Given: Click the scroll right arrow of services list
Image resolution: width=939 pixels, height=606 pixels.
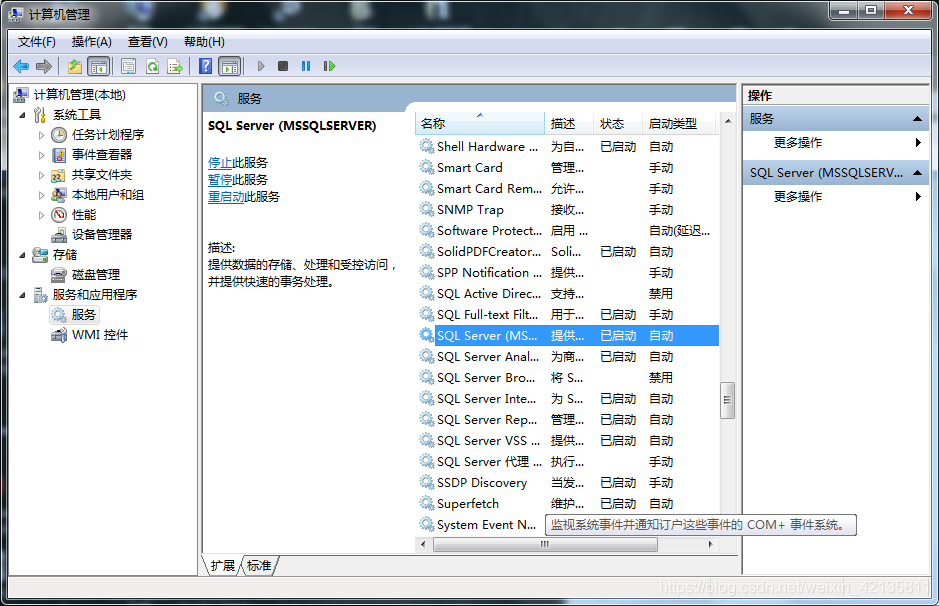Looking at the screenshot, I should [x=710, y=544].
